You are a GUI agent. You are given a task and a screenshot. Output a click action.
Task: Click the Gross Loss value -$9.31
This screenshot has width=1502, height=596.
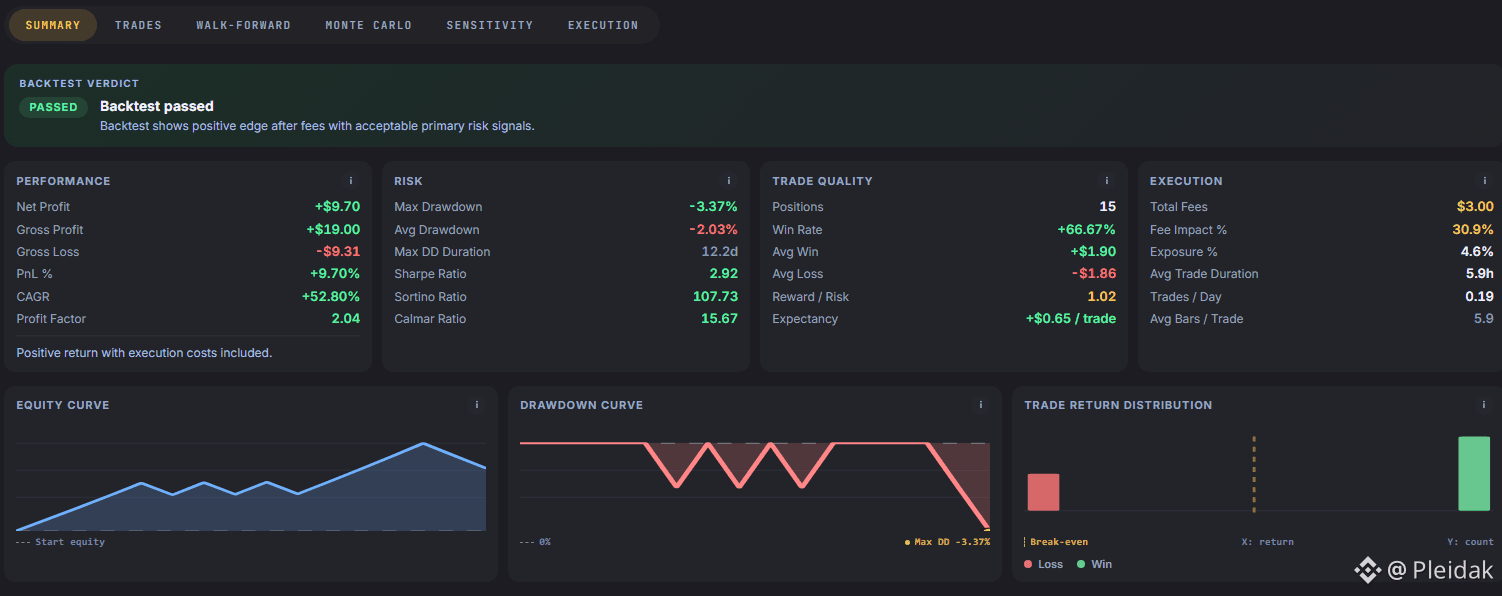[x=338, y=252]
